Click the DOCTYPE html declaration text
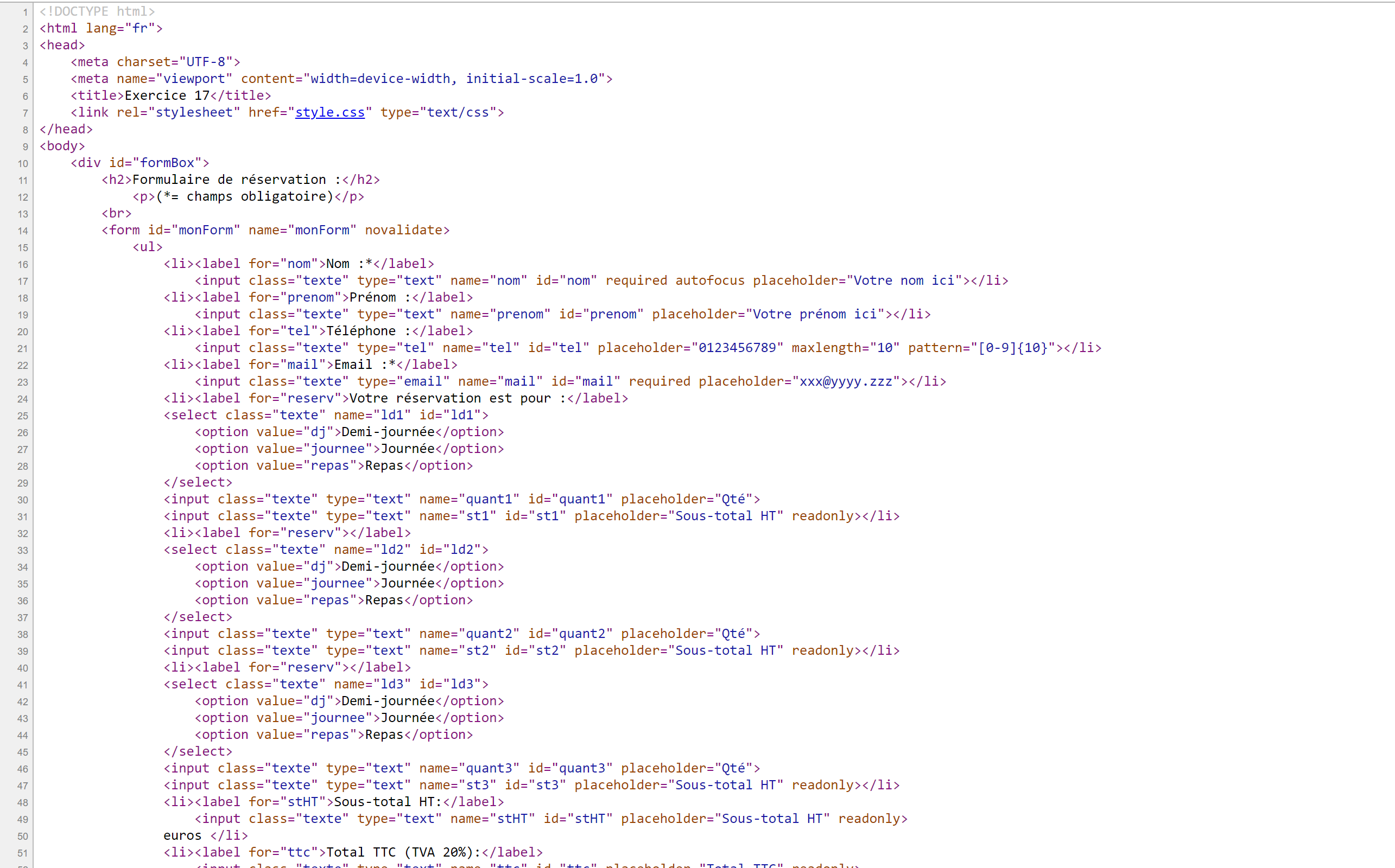This screenshot has height=868, width=1395. 97,11
